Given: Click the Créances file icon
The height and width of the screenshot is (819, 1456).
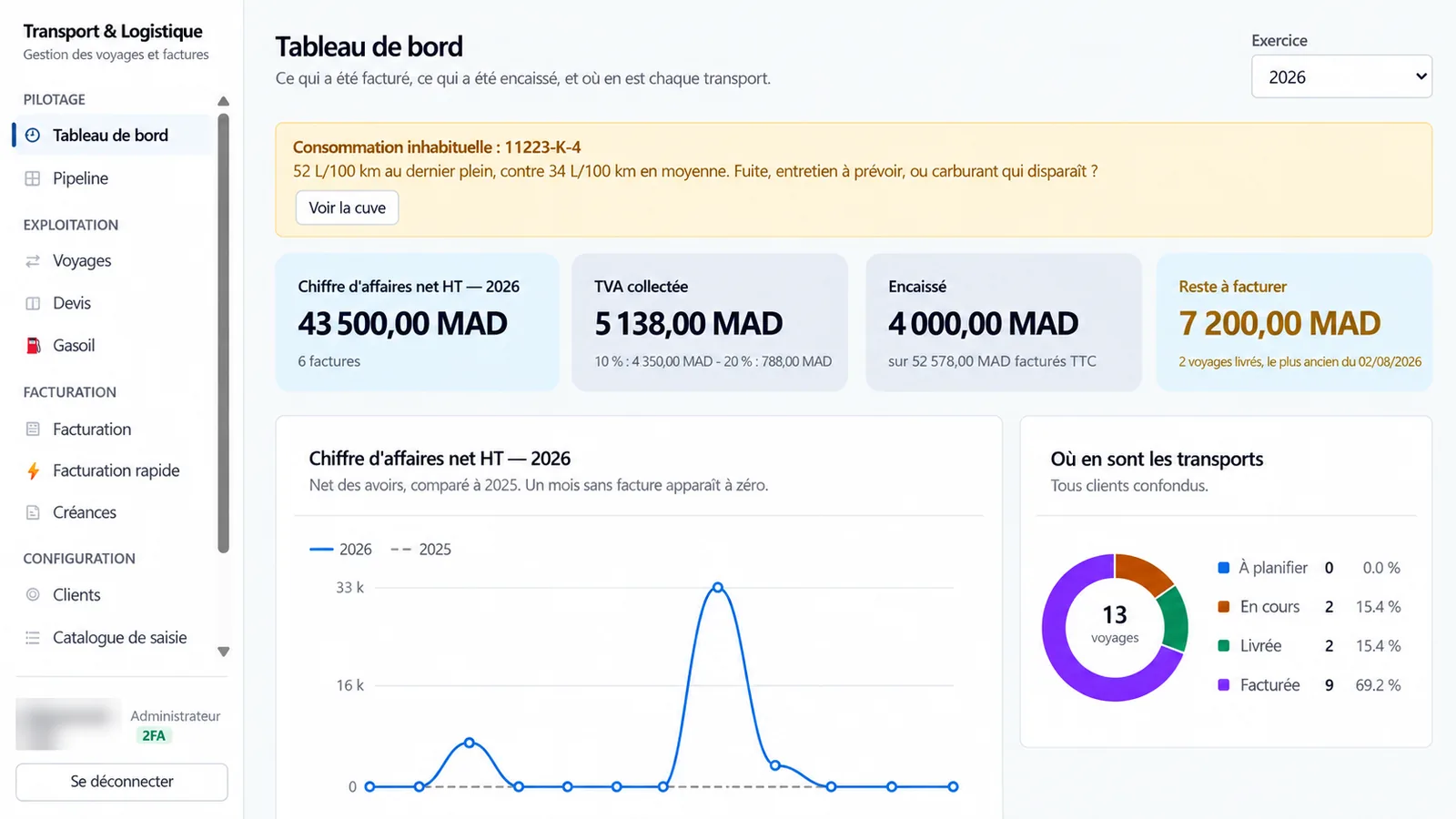Looking at the screenshot, I should 33,512.
